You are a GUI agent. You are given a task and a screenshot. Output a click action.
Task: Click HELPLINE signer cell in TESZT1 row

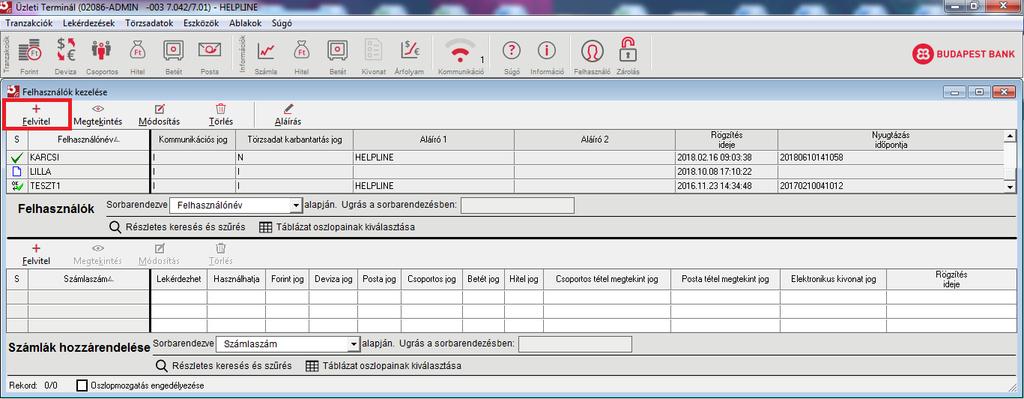[x=434, y=185]
